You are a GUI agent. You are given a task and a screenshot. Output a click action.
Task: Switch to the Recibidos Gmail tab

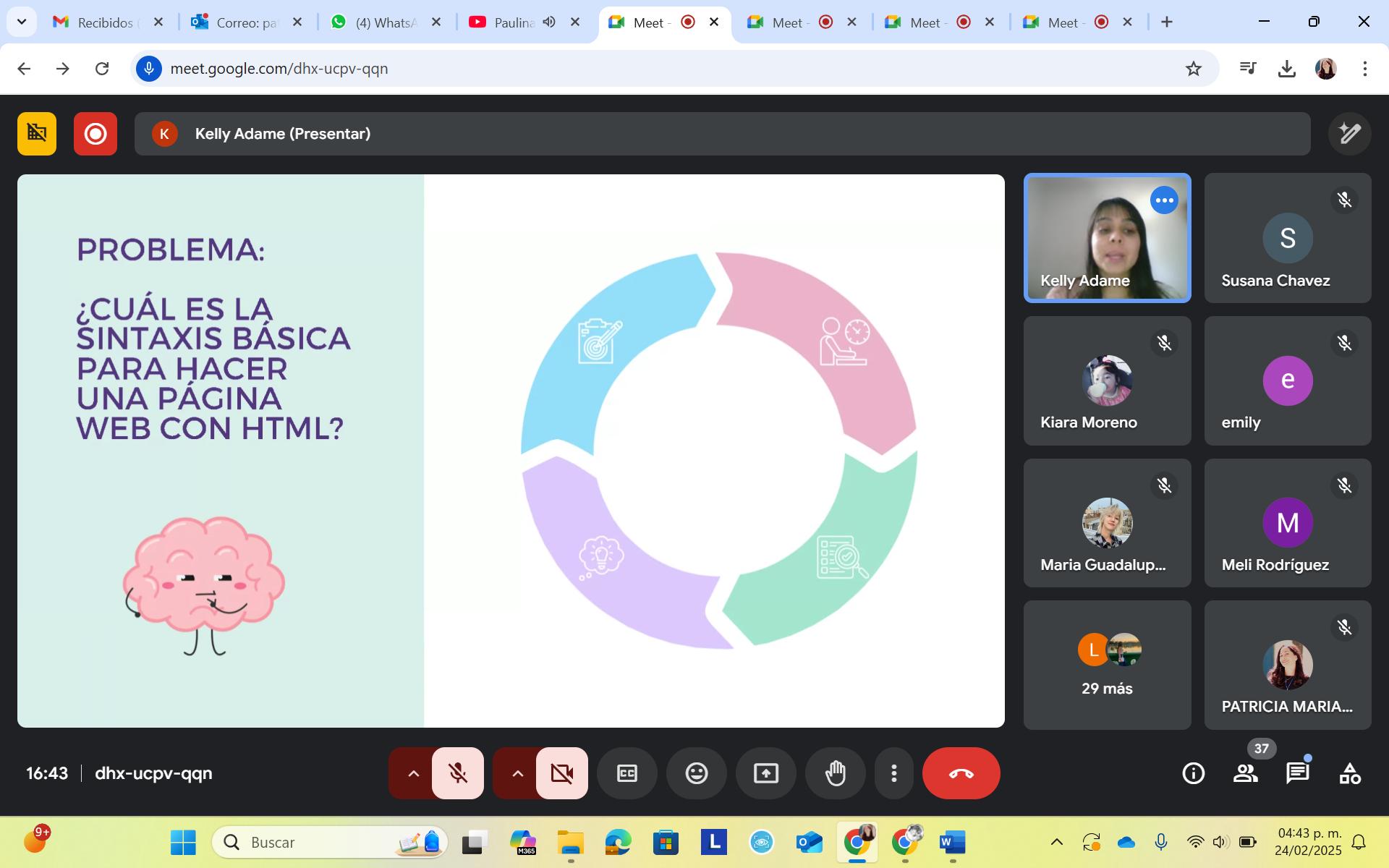tap(105, 22)
